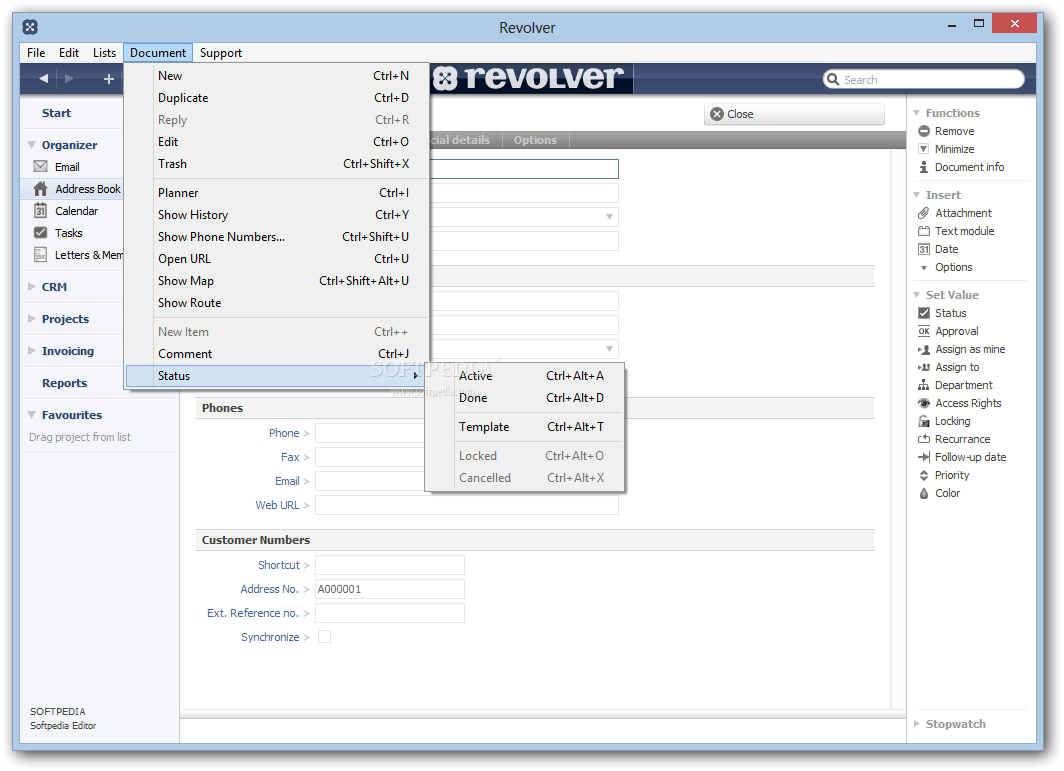Click the Web URL label link

pyautogui.click(x=277, y=505)
